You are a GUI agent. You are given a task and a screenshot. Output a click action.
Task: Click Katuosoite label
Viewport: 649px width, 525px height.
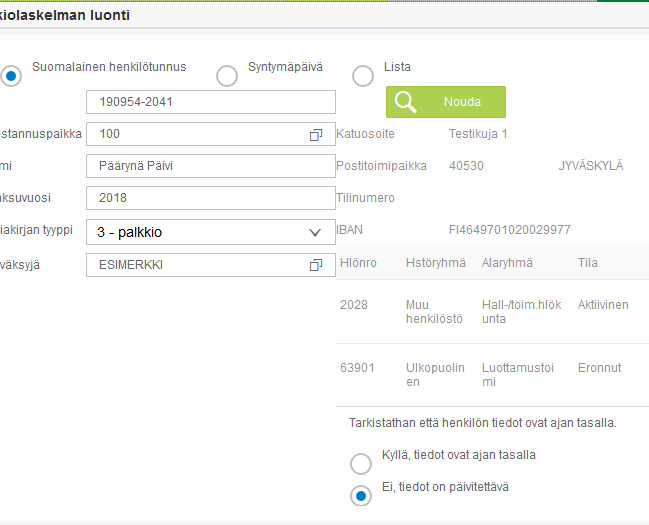pyautogui.click(x=365, y=134)
